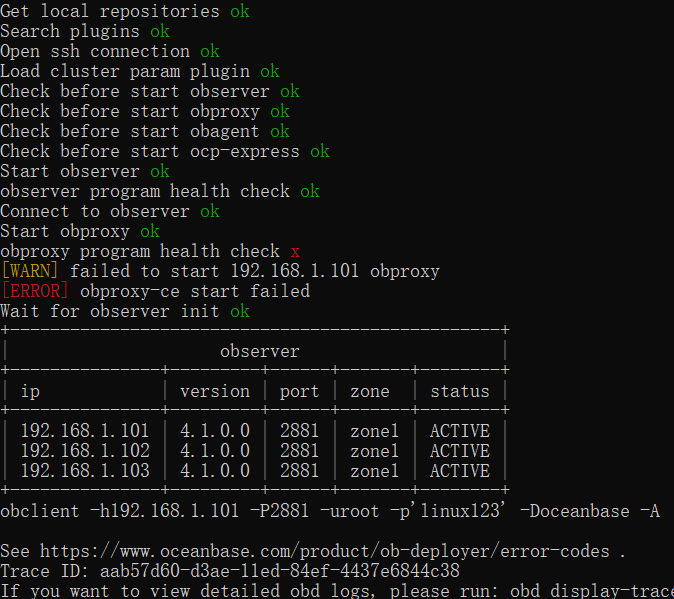Image resolution: width=674 pixels, height=599 pixels.
Task: Click 'observer program health check' line
Action: (160, 191)
